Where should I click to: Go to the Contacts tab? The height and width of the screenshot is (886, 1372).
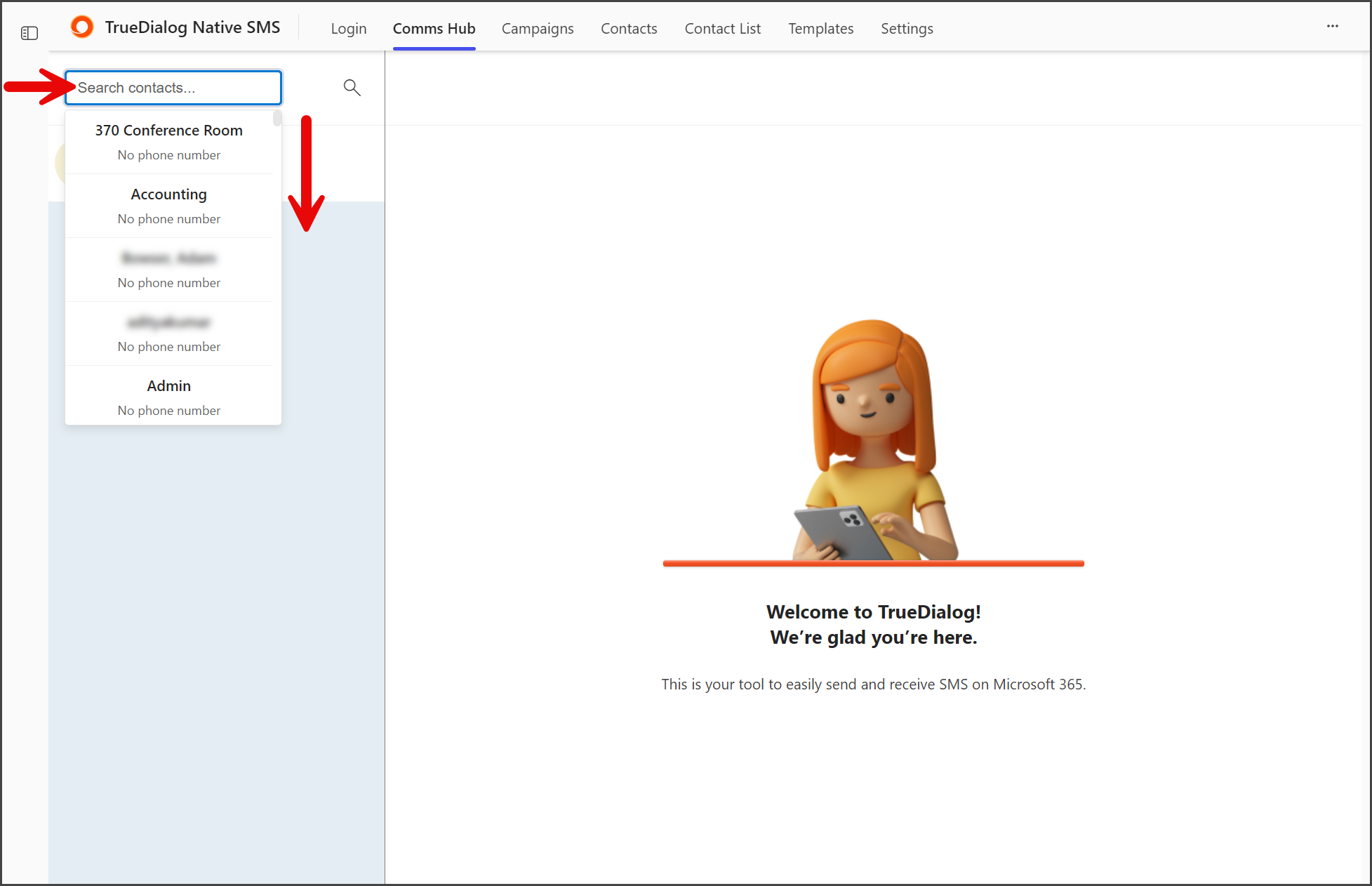629,29
